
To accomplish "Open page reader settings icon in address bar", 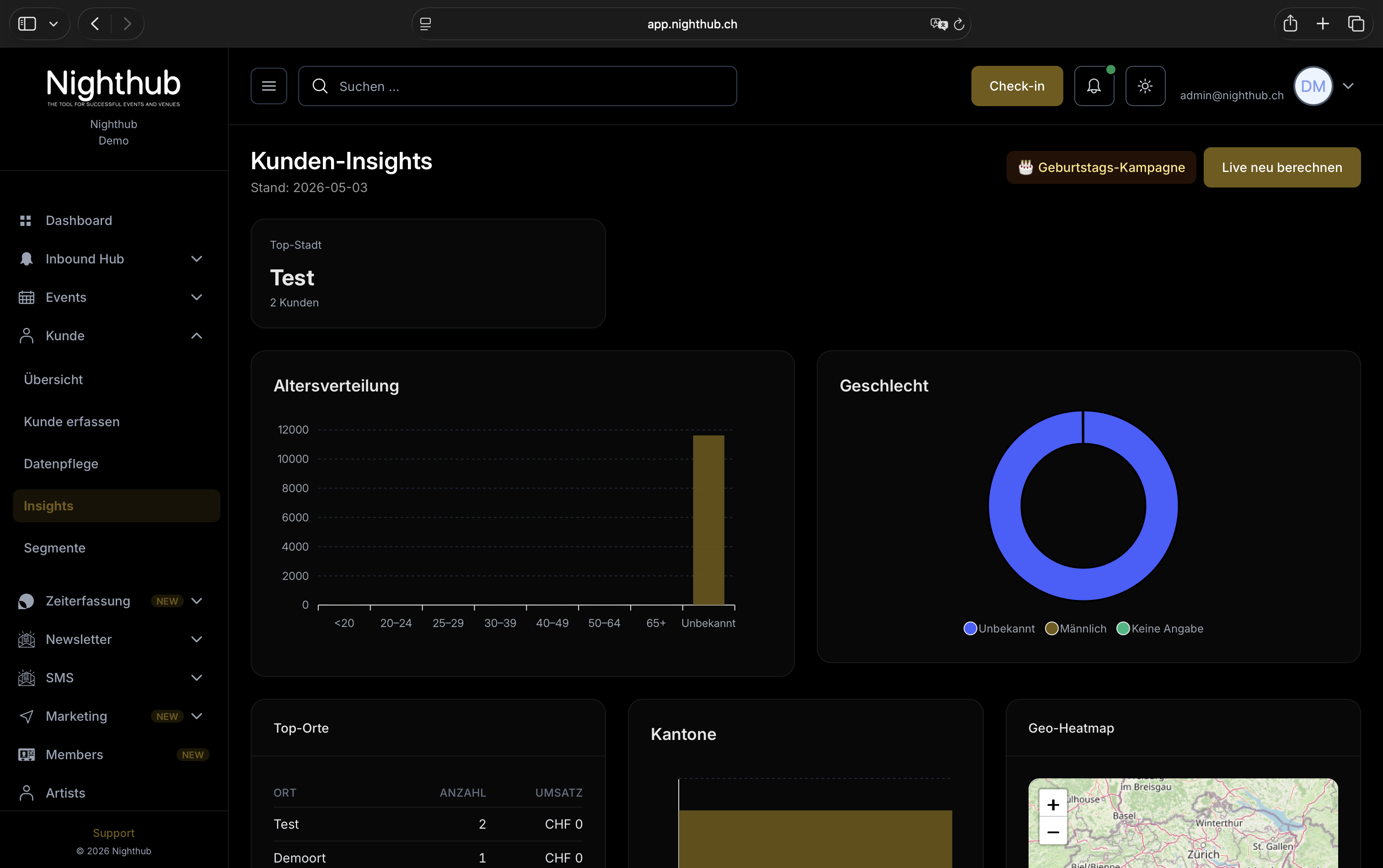I will 425,24.
